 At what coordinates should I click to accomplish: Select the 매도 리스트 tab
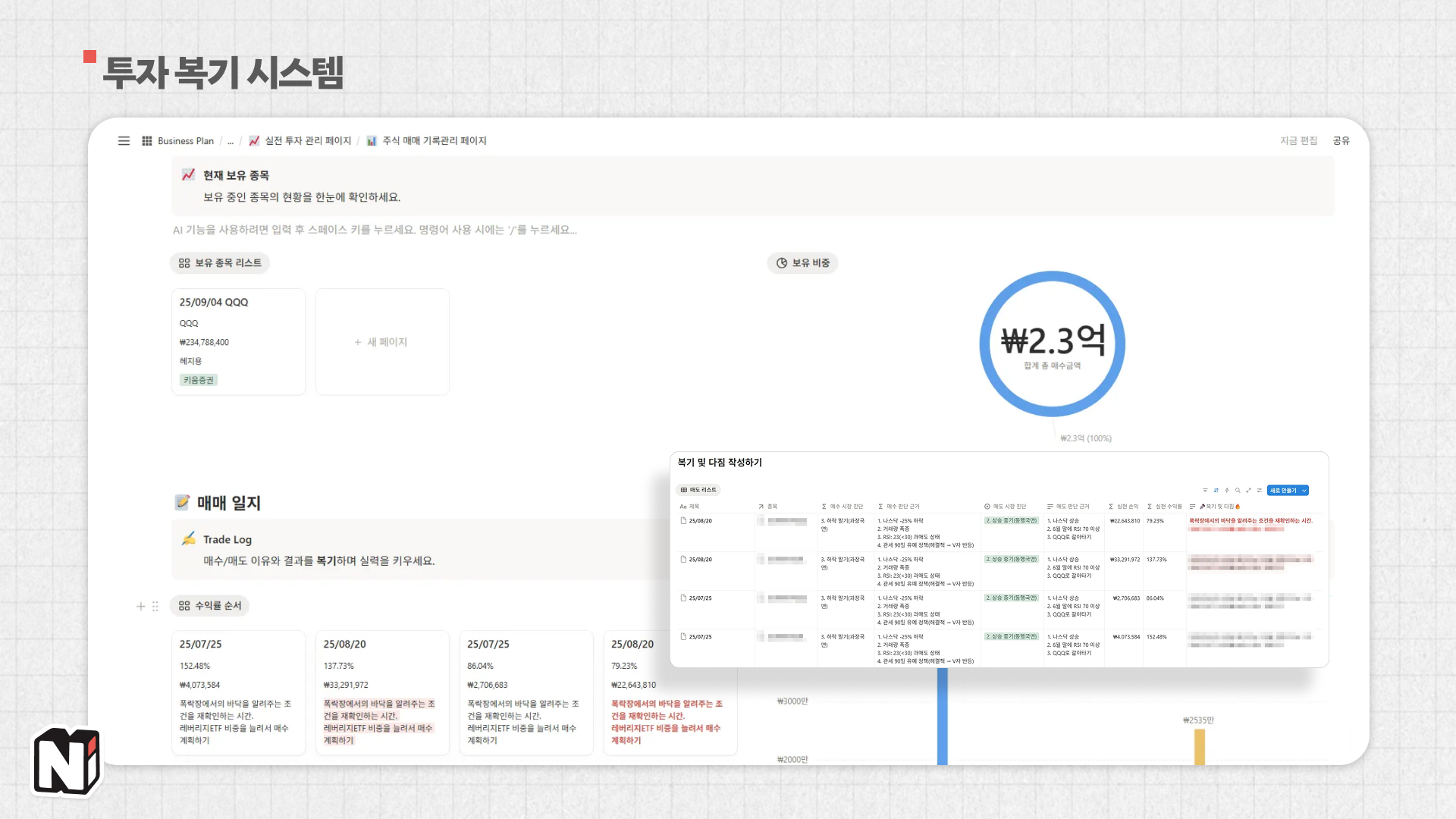click(x=698, y=490)
